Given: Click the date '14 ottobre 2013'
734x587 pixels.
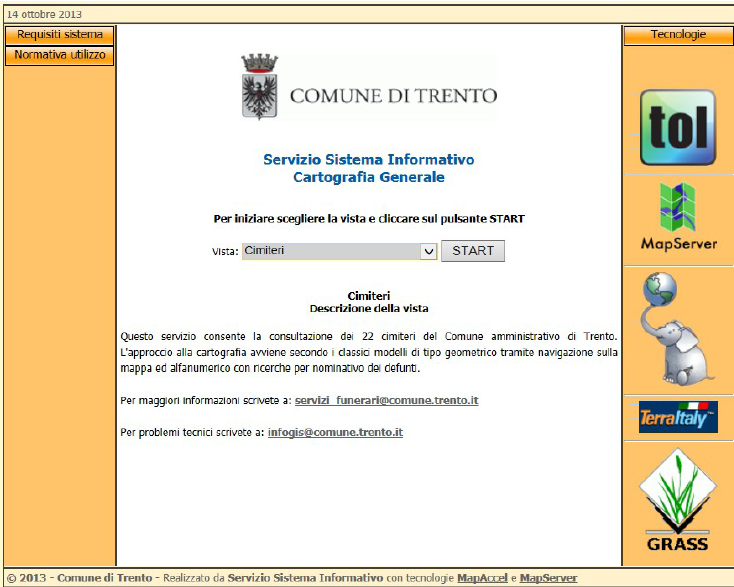Looking at the screenshot, I should [x=44, y=15].
